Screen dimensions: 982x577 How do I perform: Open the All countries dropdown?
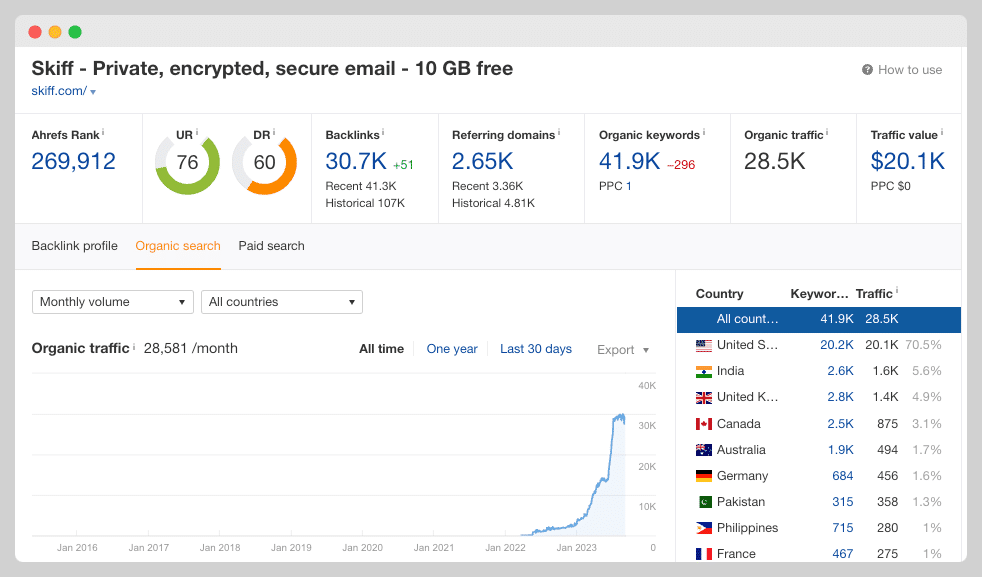coord(282,302)
